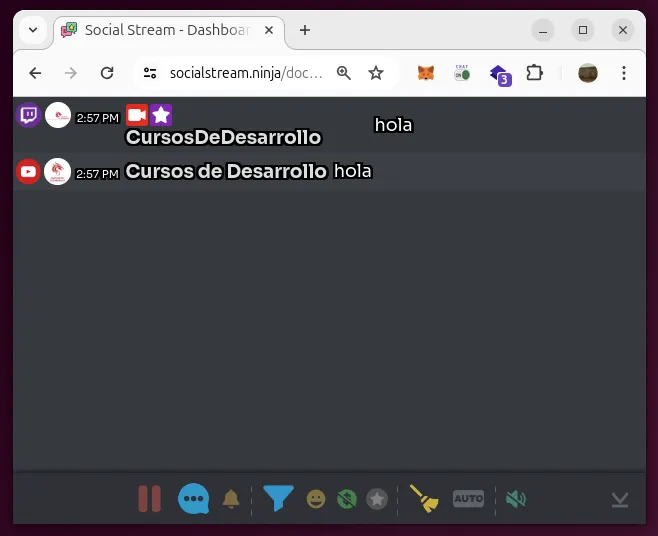Click the bell notification icon
Viewport: 658px width, 536px height.
(x=231, y=498)
